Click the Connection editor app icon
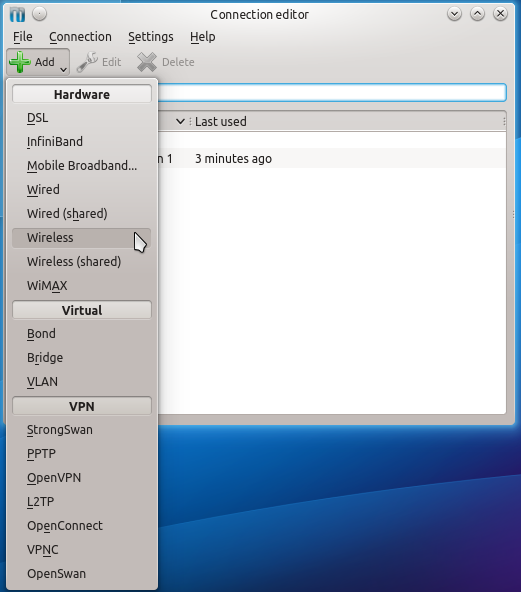Image resolution: width=521 pixels, height=592 pixels. pyautogui.click(x=17, y=15)
